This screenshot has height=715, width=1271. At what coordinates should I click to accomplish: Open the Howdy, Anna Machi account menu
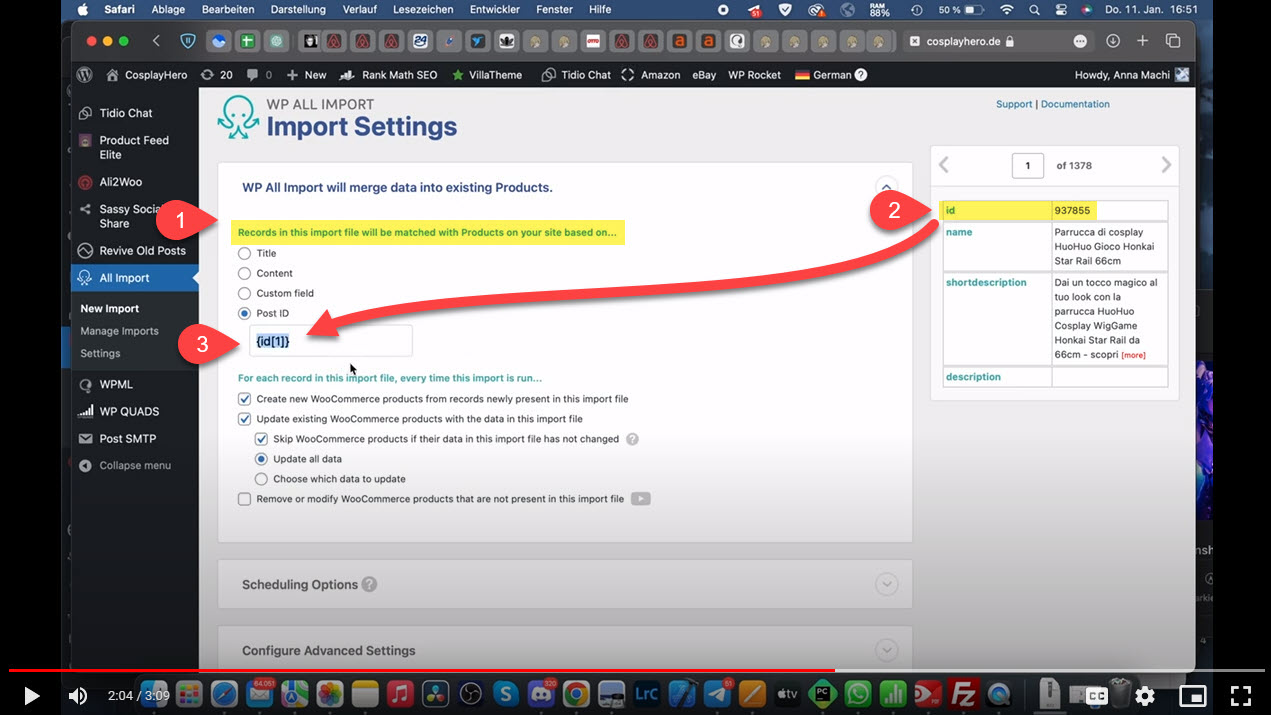1131,75
